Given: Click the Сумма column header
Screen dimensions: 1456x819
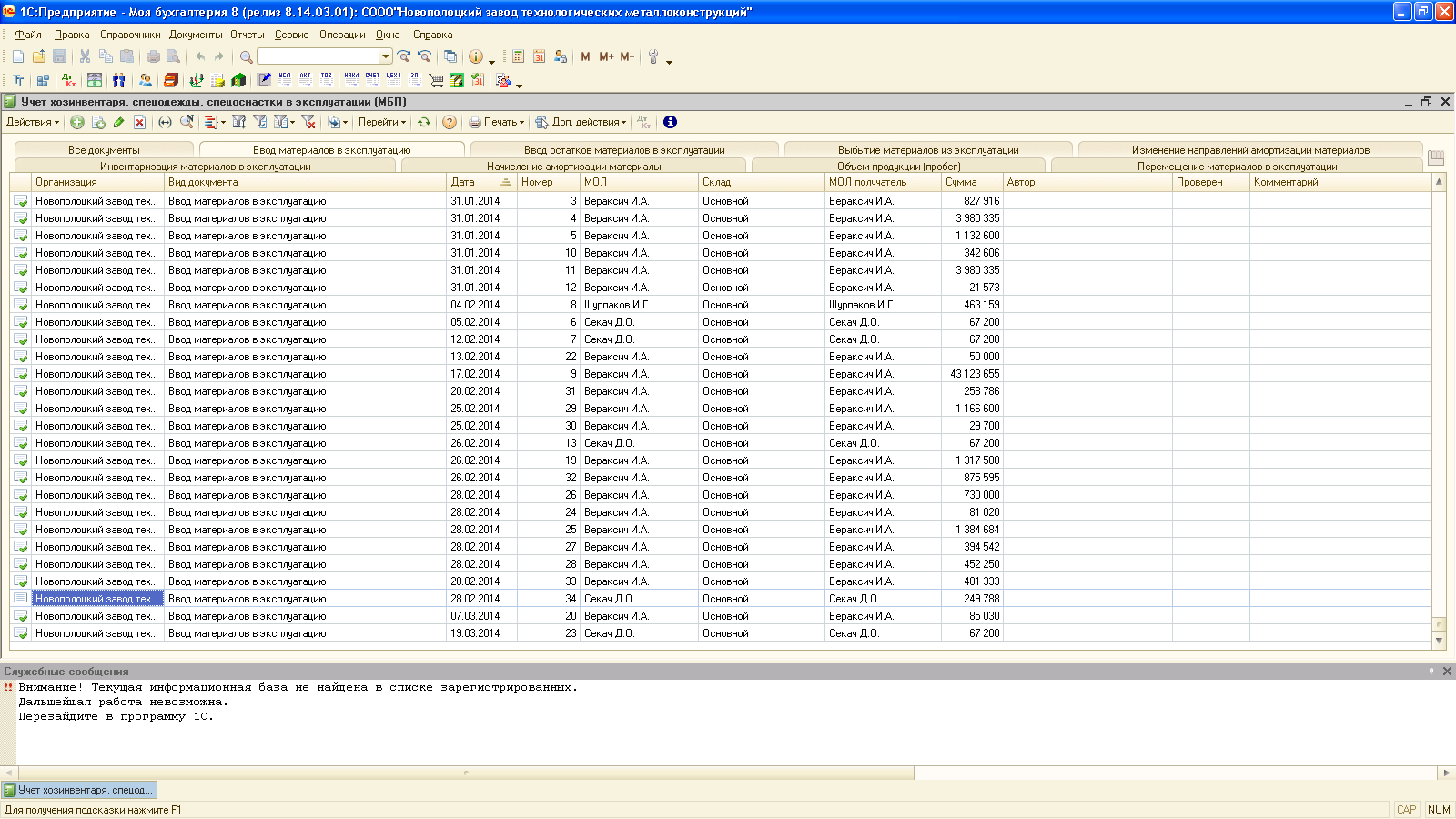Looking at the screenshot, I should 971,182.
